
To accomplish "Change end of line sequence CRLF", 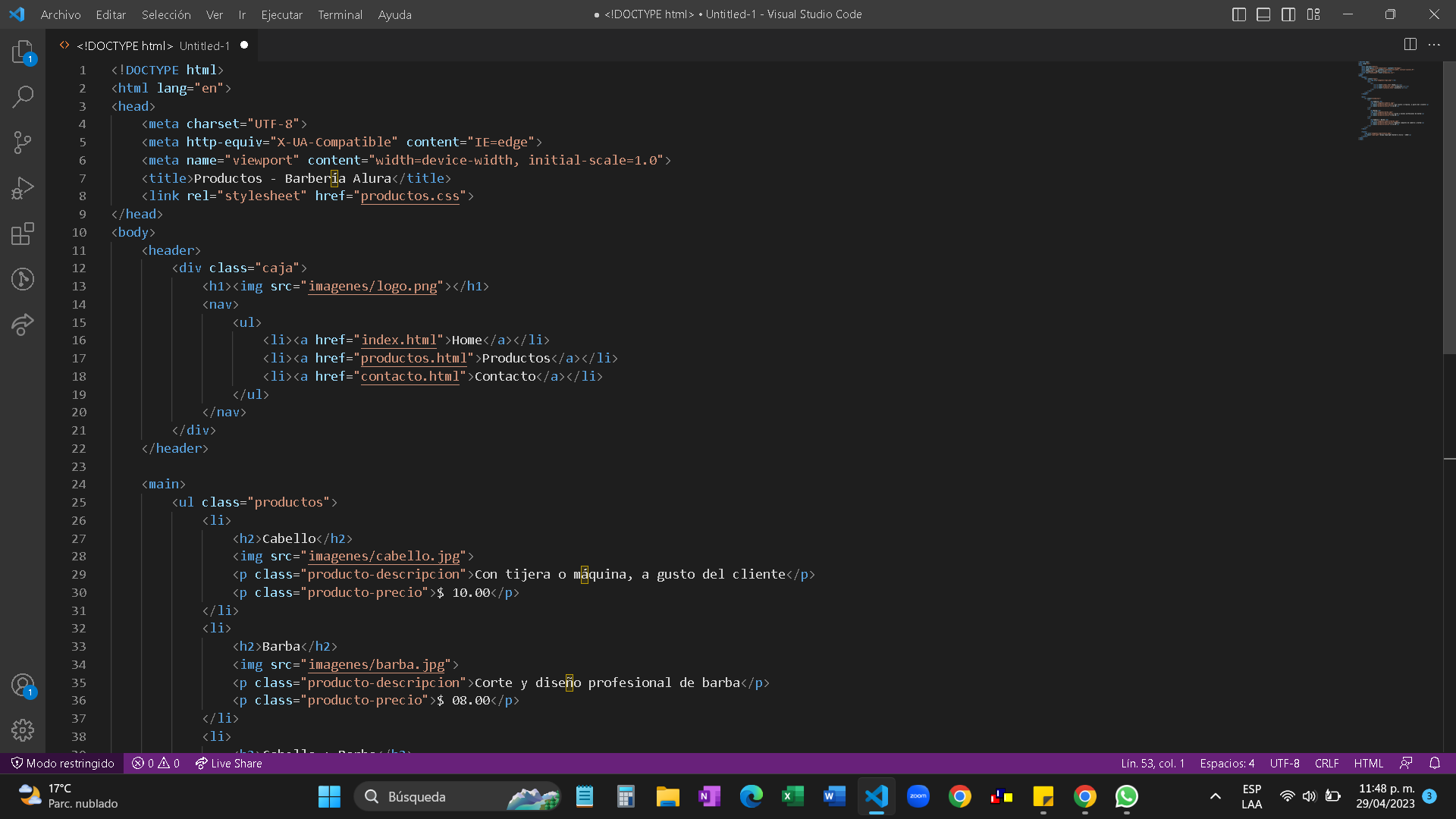I will point(1326,763).
